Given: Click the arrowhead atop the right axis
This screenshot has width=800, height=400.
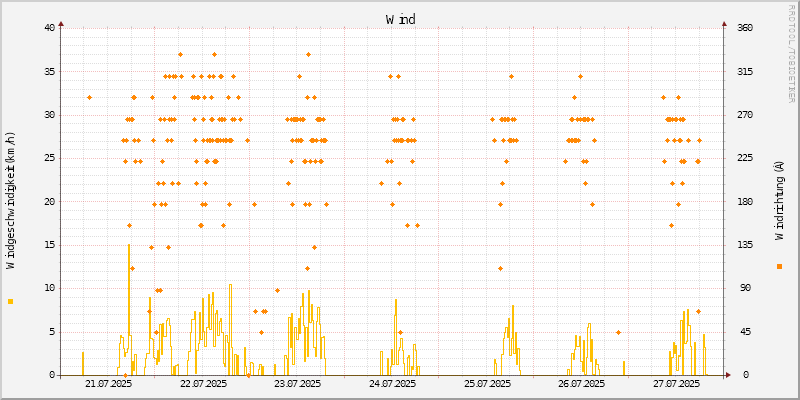Looking at the screenshot, I should (724, 22).
